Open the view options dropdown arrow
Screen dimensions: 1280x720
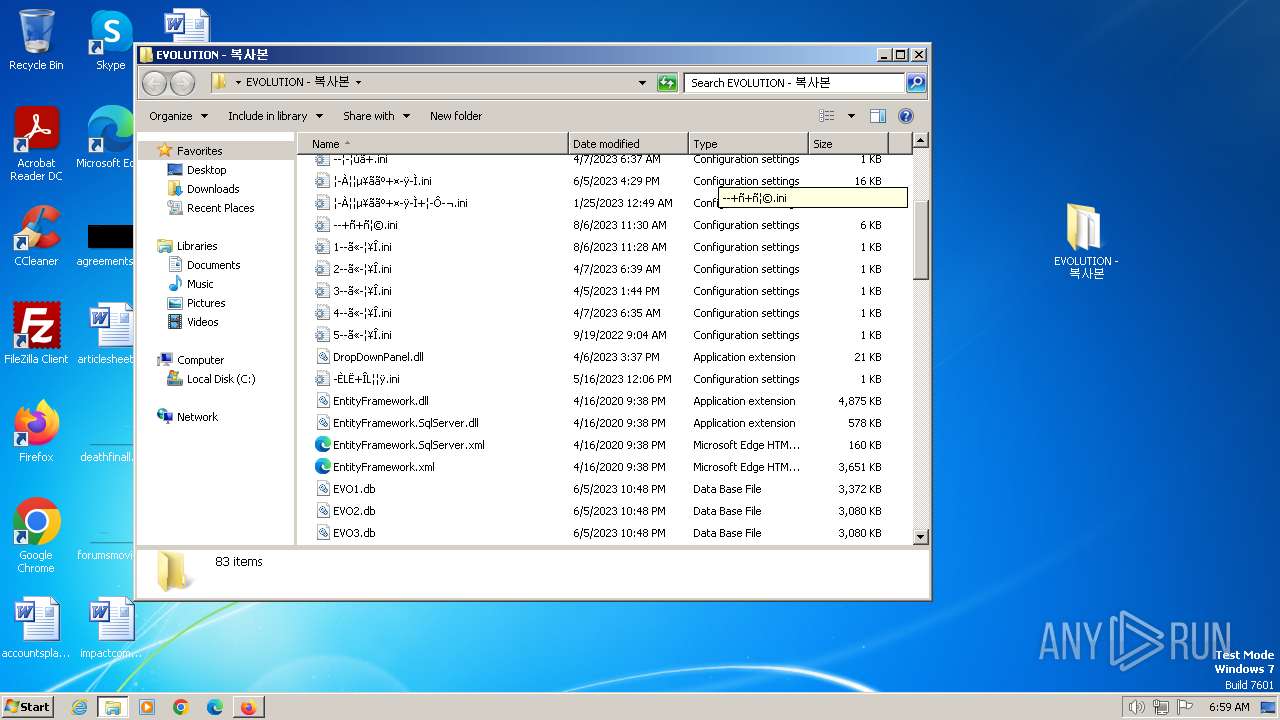pyautogui.click(x=851, y=116)
